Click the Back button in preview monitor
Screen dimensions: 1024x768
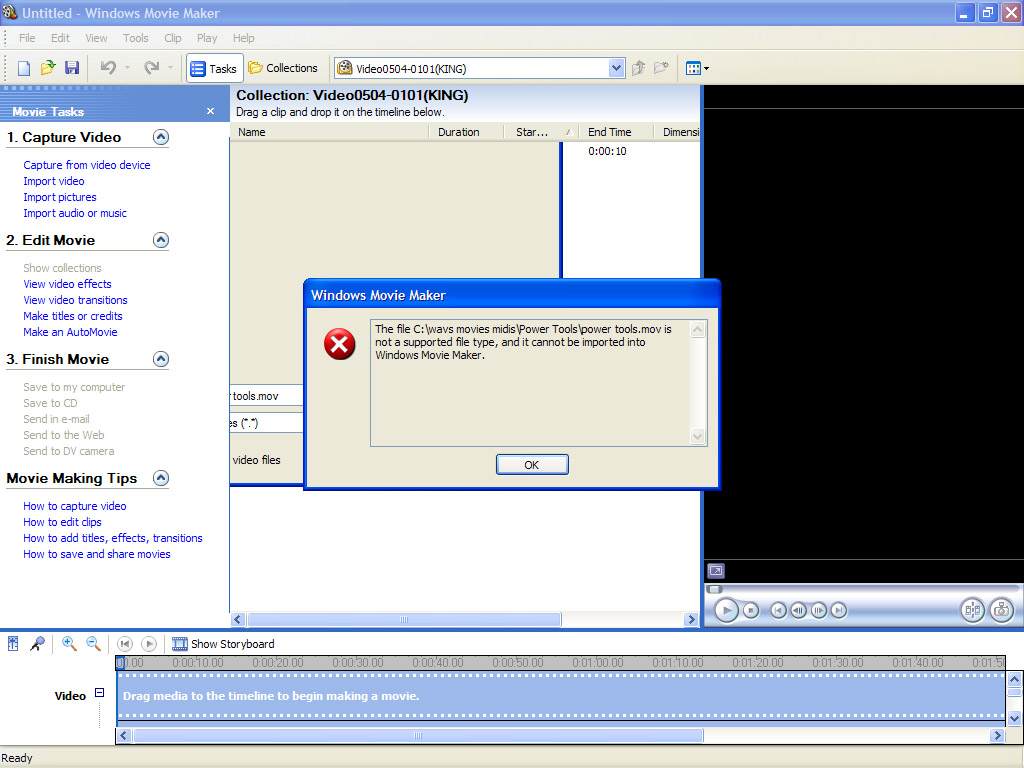778,611
